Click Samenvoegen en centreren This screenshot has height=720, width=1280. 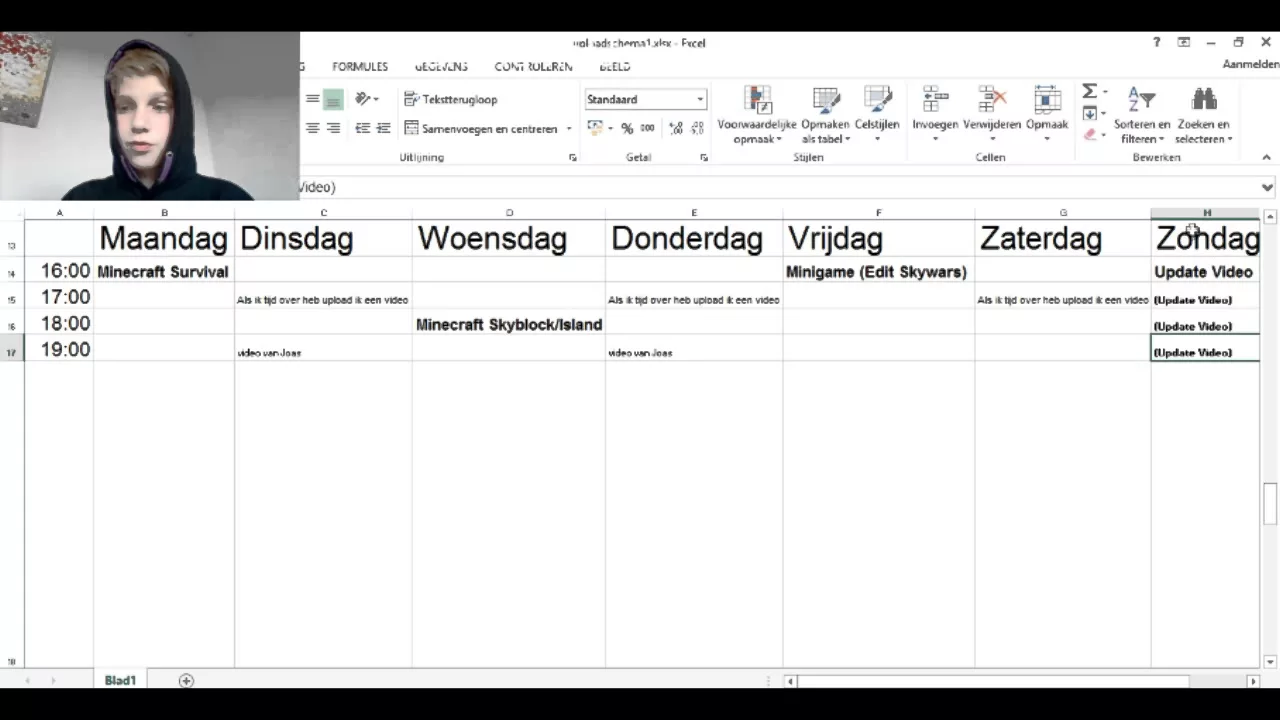tap(481, 128)
